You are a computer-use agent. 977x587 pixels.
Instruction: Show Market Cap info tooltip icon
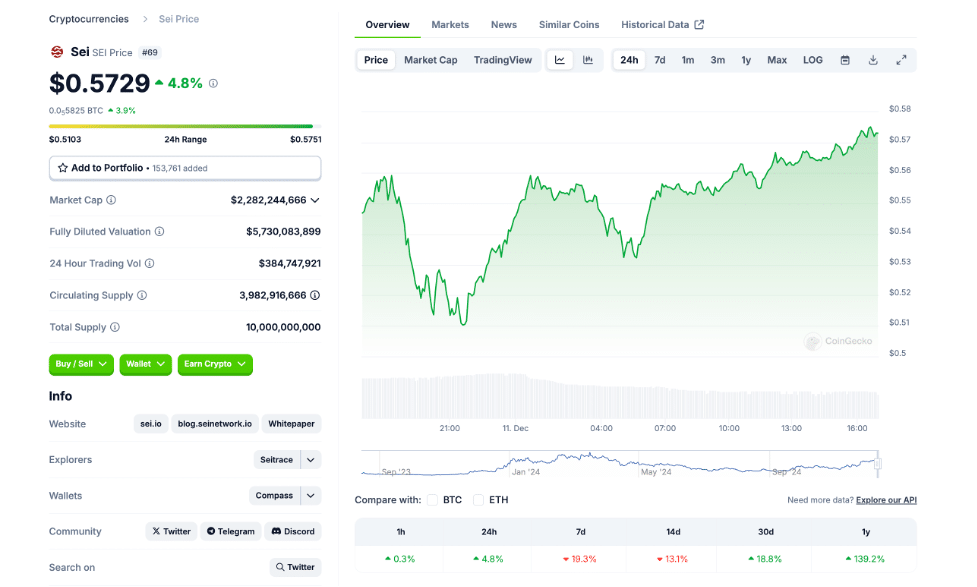point(111,200)
